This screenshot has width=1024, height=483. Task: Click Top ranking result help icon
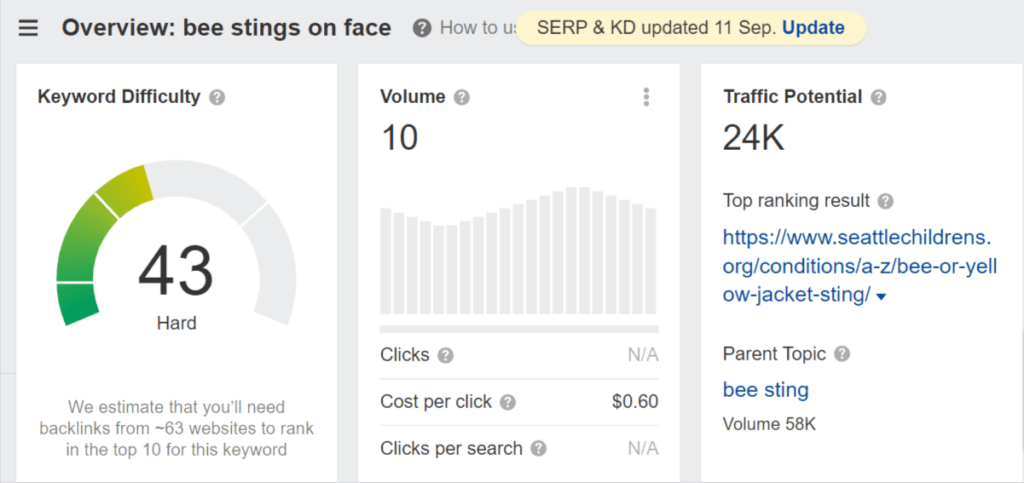pyautogui.click(x=885, y=201)
